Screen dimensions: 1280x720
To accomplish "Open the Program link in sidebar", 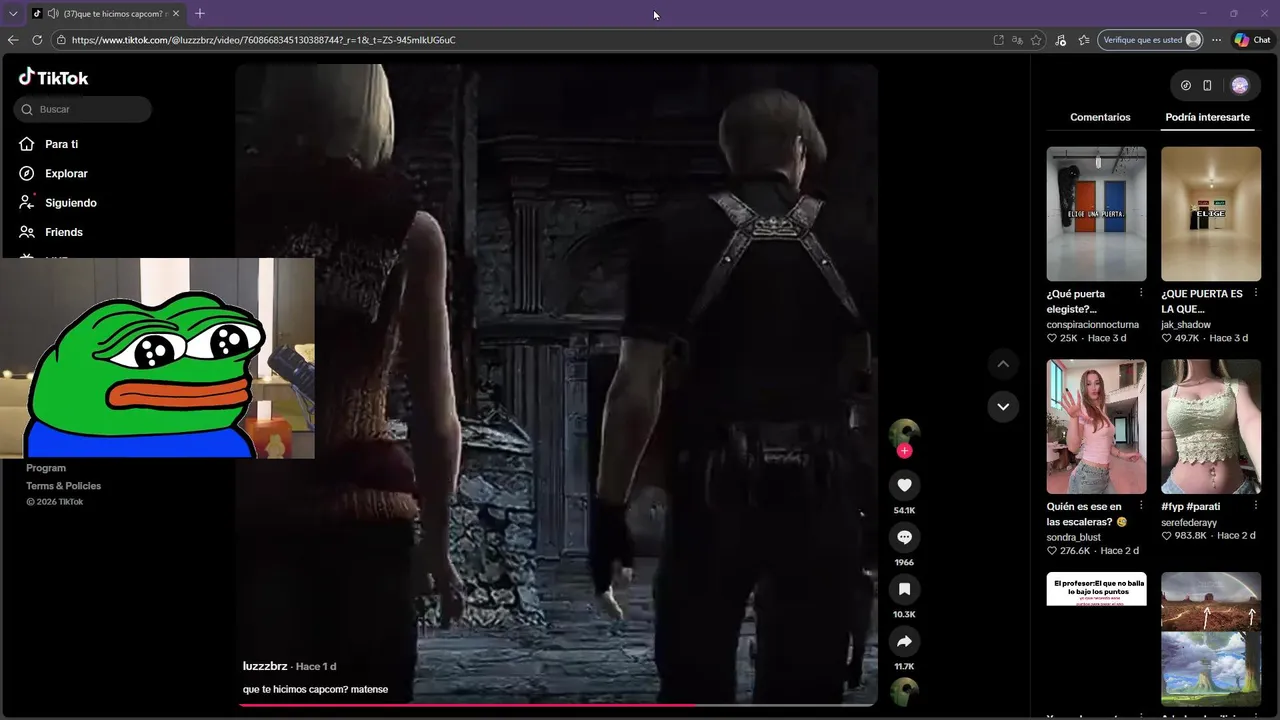I will click(46, 468).
